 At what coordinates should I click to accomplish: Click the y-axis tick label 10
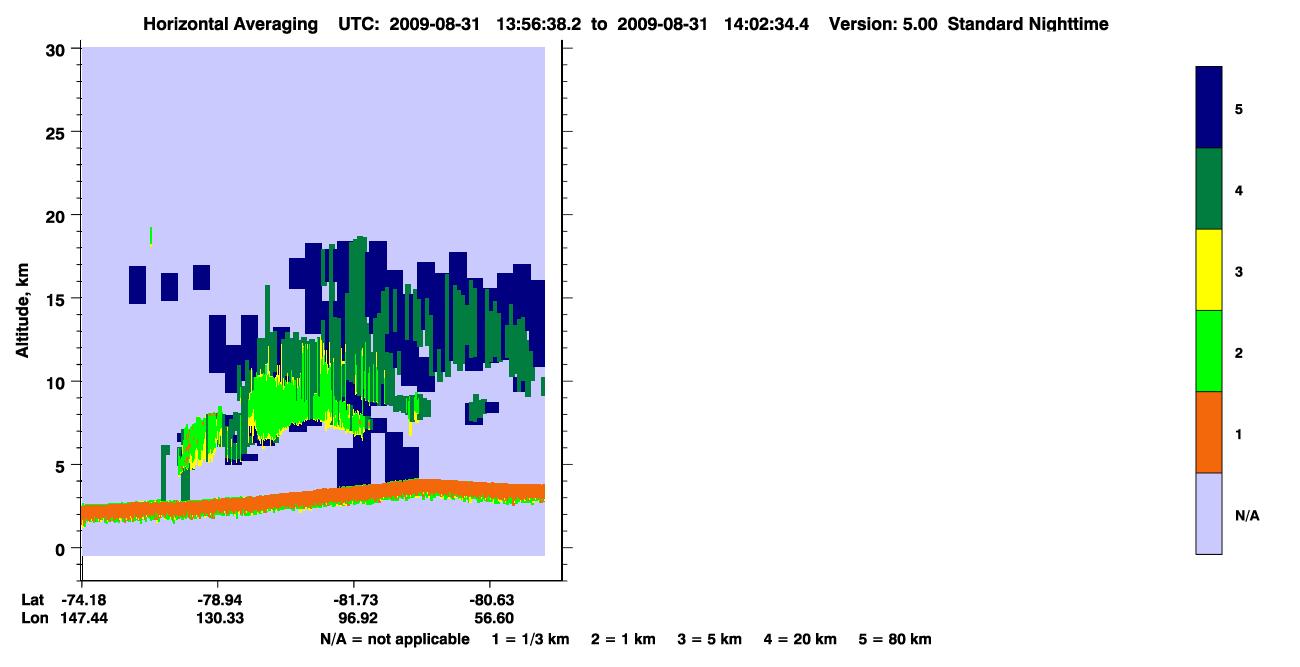click(56, 382)
